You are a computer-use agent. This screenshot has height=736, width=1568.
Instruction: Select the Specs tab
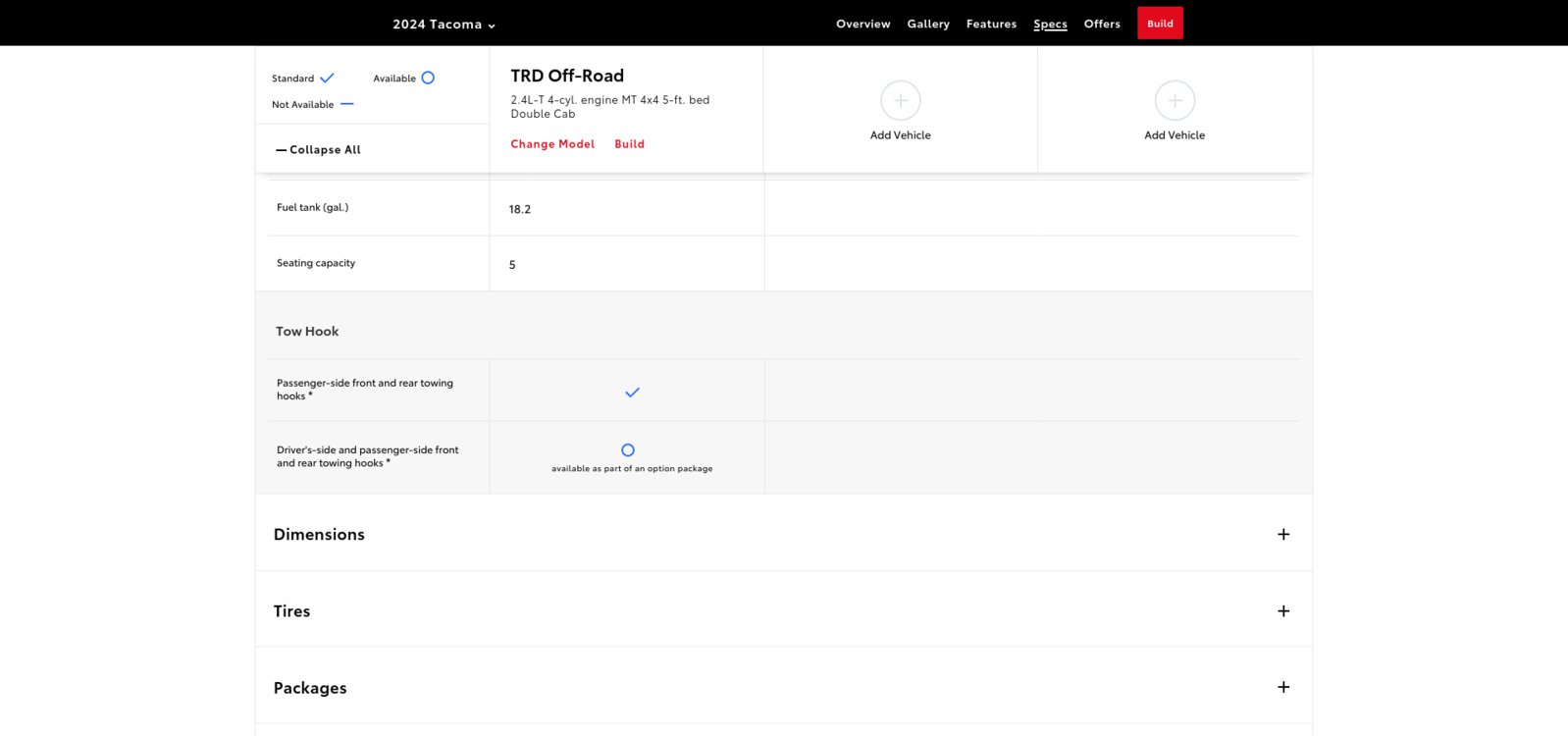(1050, 24)
